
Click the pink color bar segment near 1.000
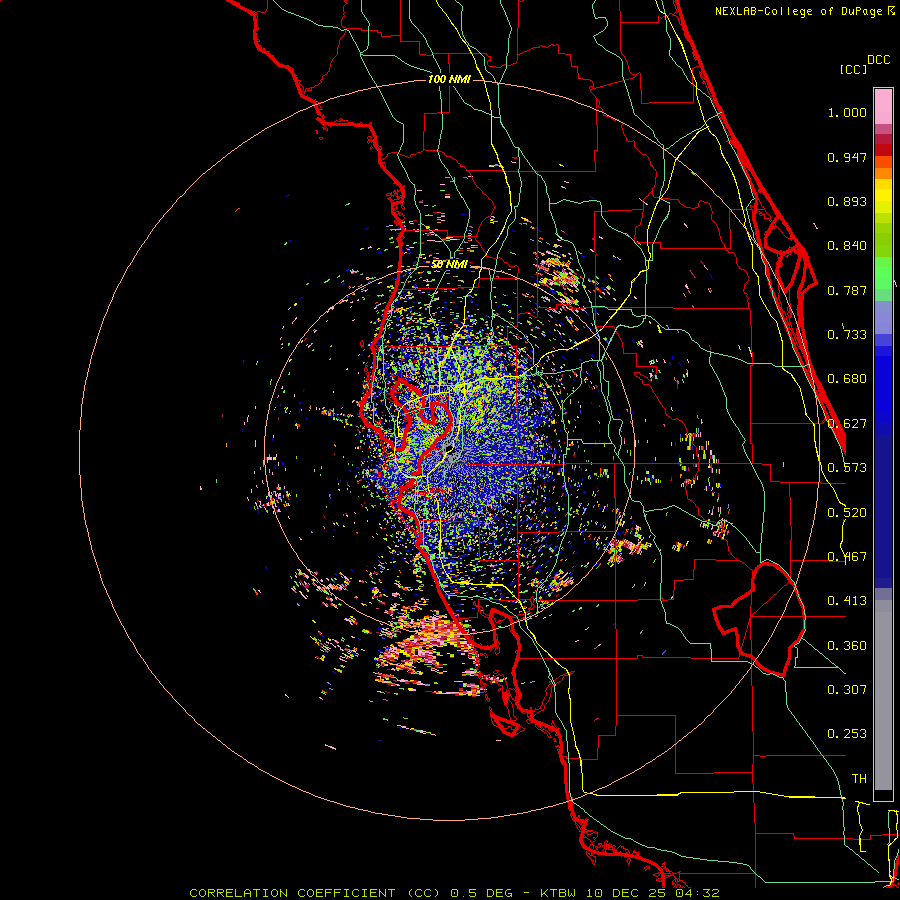[883, 107]
